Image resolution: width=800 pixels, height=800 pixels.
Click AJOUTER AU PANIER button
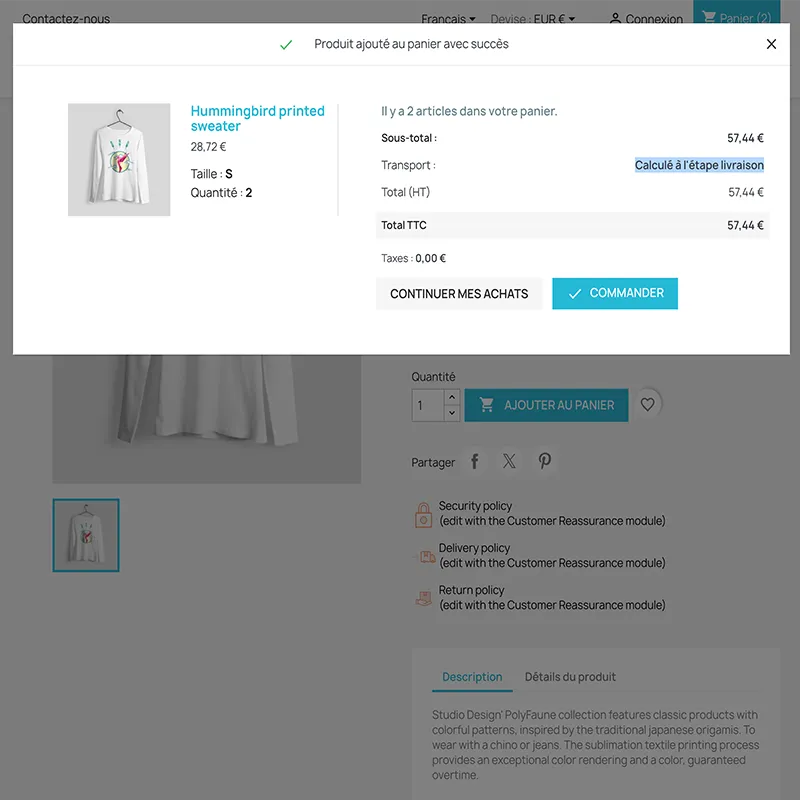tap(546, 406)
